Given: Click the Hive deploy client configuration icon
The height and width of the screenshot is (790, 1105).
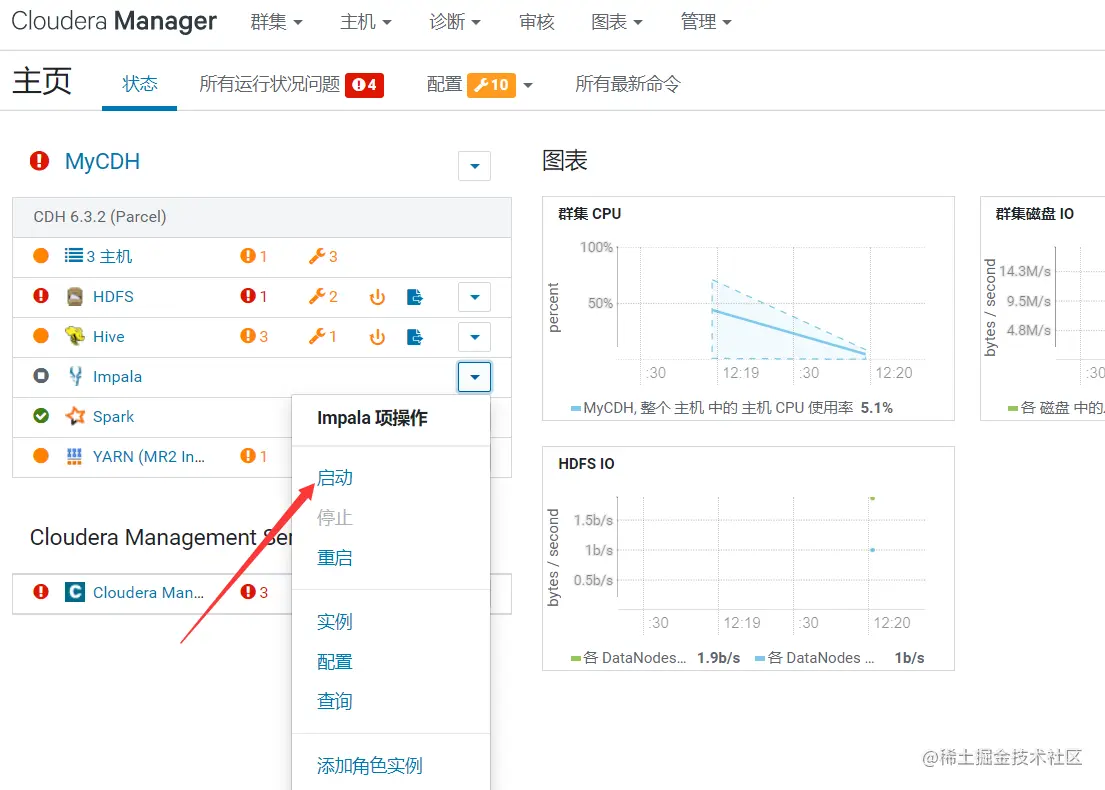Looking at the screenshot, I should point(414,337).
